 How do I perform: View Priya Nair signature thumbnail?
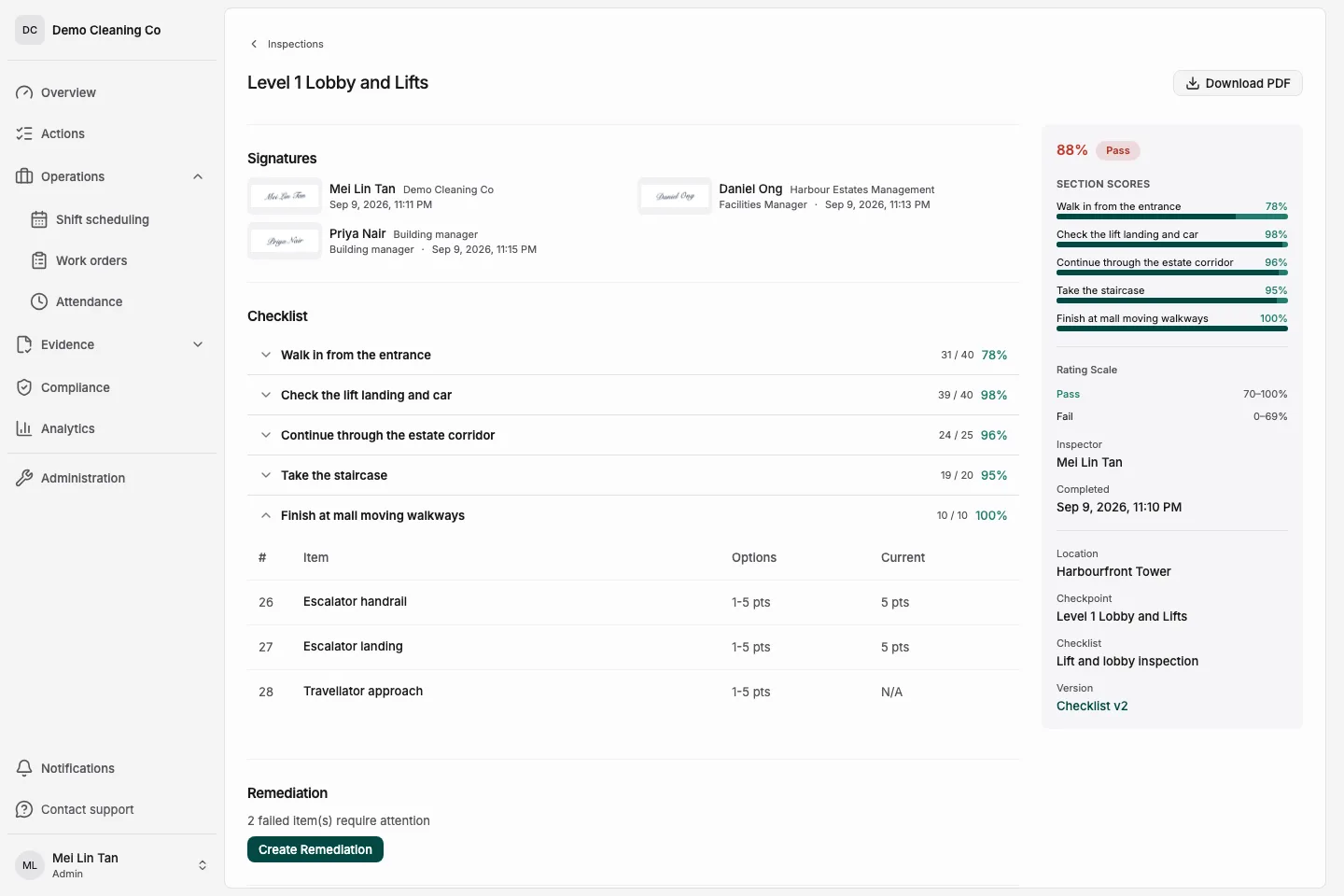[285, 241]
